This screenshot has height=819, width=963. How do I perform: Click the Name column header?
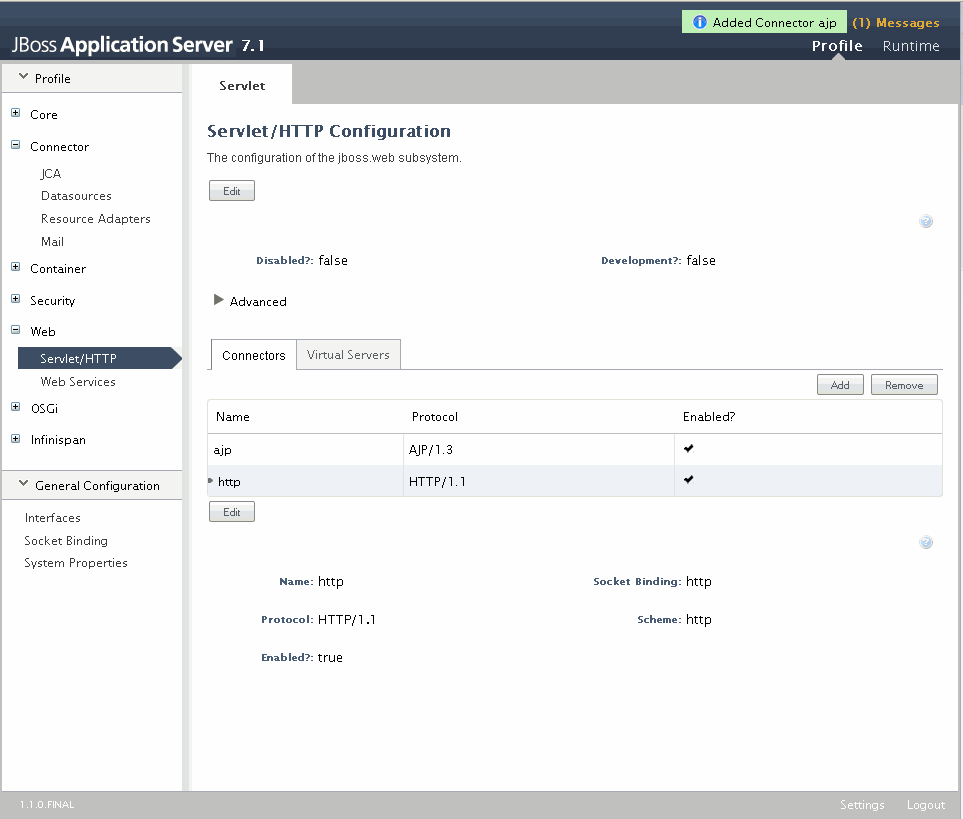click(233, 417)
